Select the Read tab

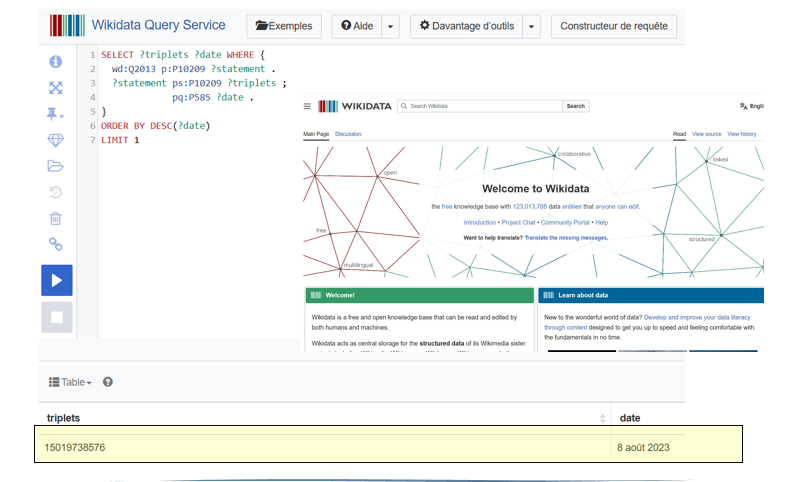coord(679,134)
